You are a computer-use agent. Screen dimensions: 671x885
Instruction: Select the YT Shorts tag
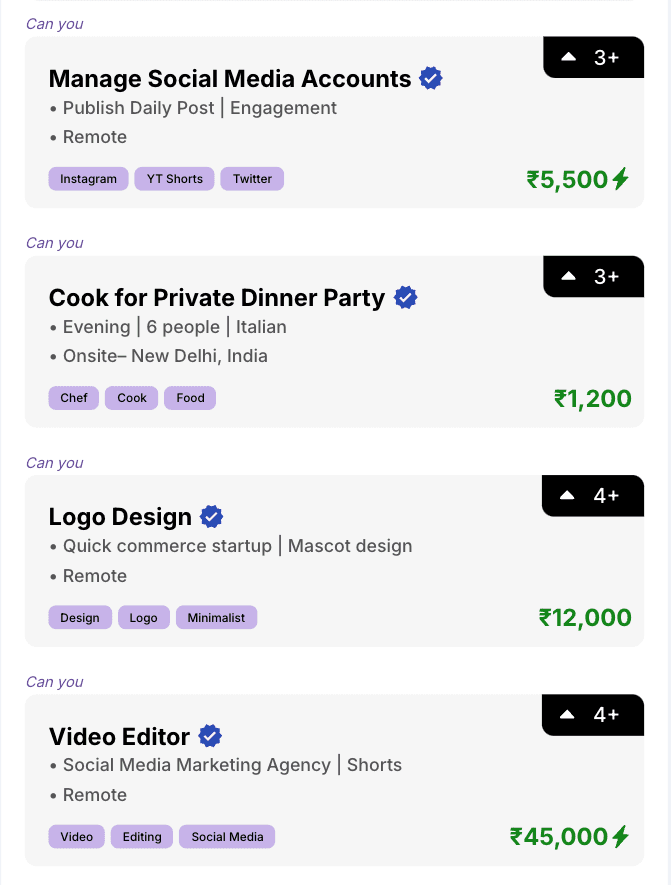tap(174, 179)
